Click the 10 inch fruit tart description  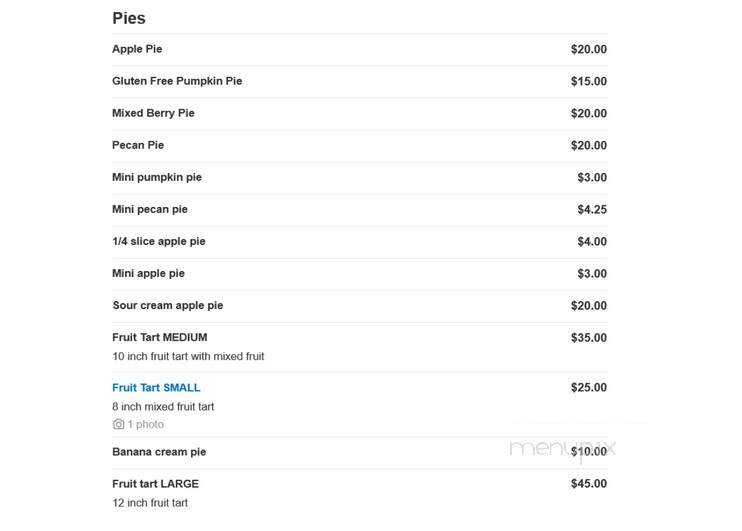click(x=188, y=356)
